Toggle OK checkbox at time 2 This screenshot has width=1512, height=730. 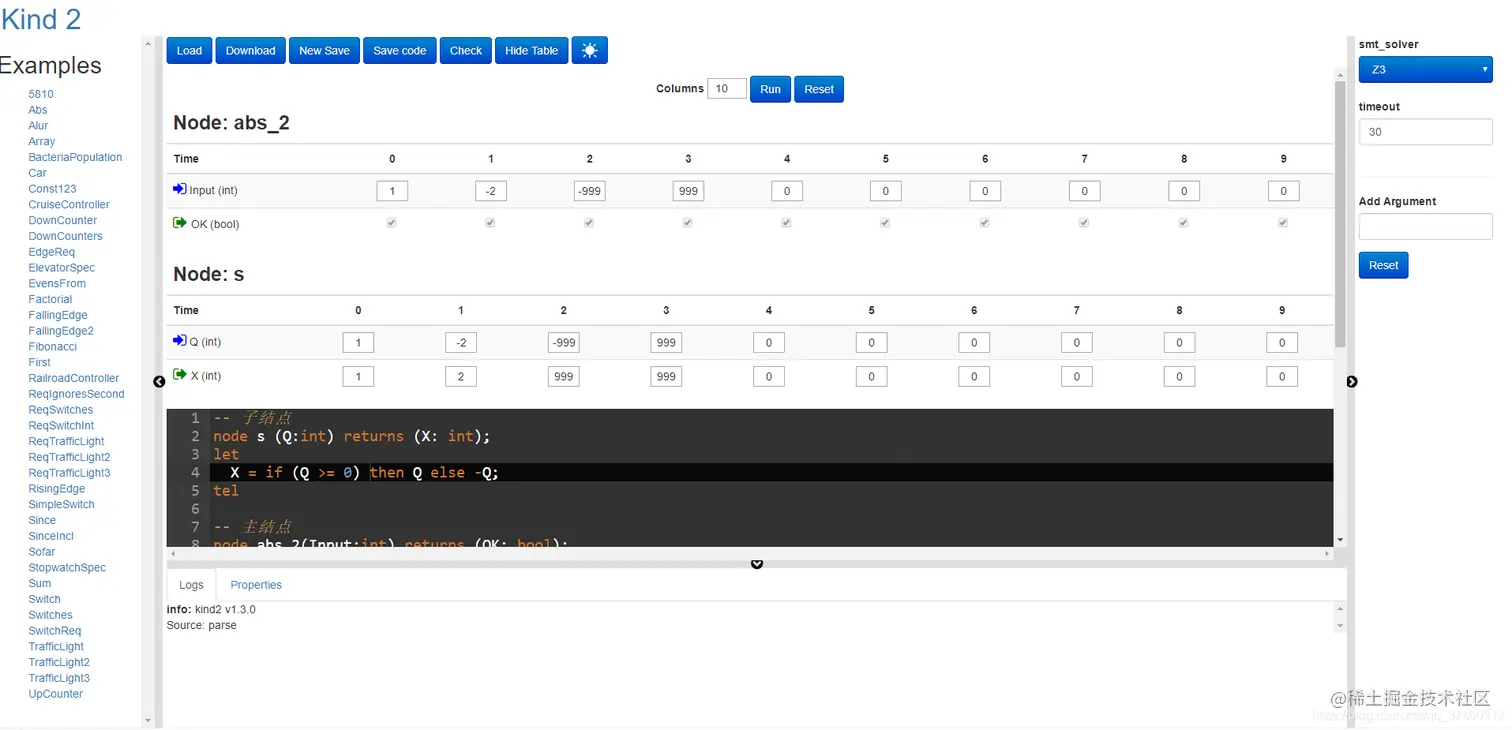[x=589, y=223]
